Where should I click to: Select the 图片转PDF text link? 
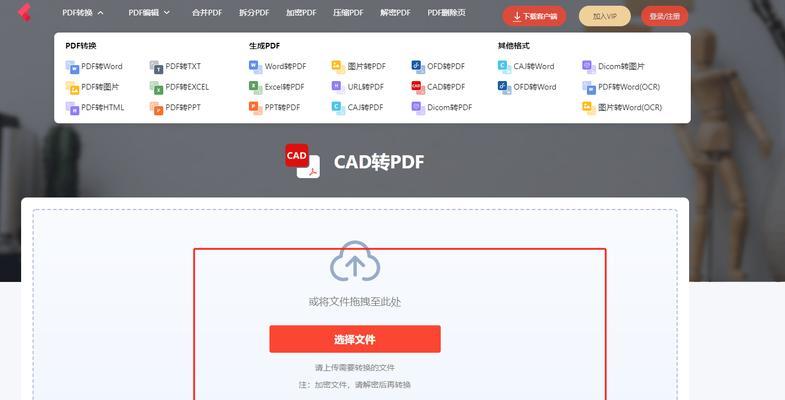366,67
